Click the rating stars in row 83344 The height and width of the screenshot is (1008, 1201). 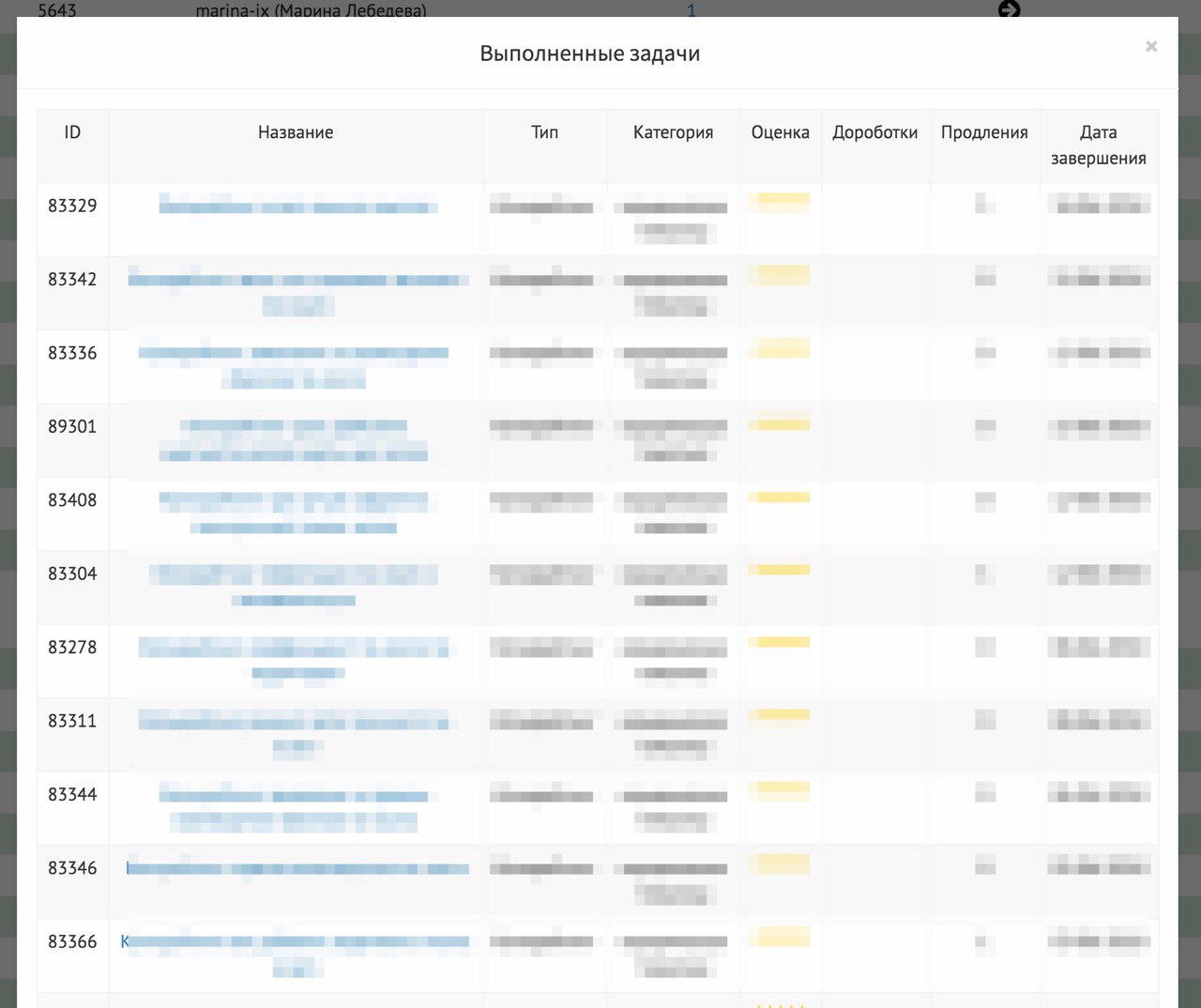click(780, 790)
